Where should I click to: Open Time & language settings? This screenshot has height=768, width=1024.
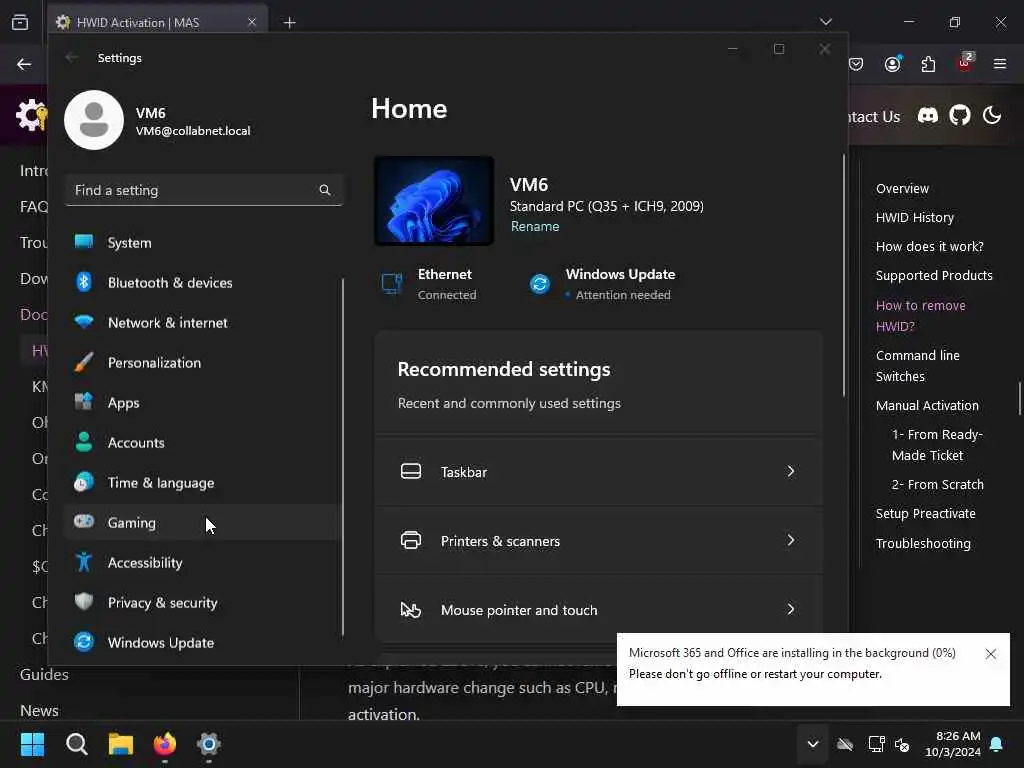click(202, 483)
